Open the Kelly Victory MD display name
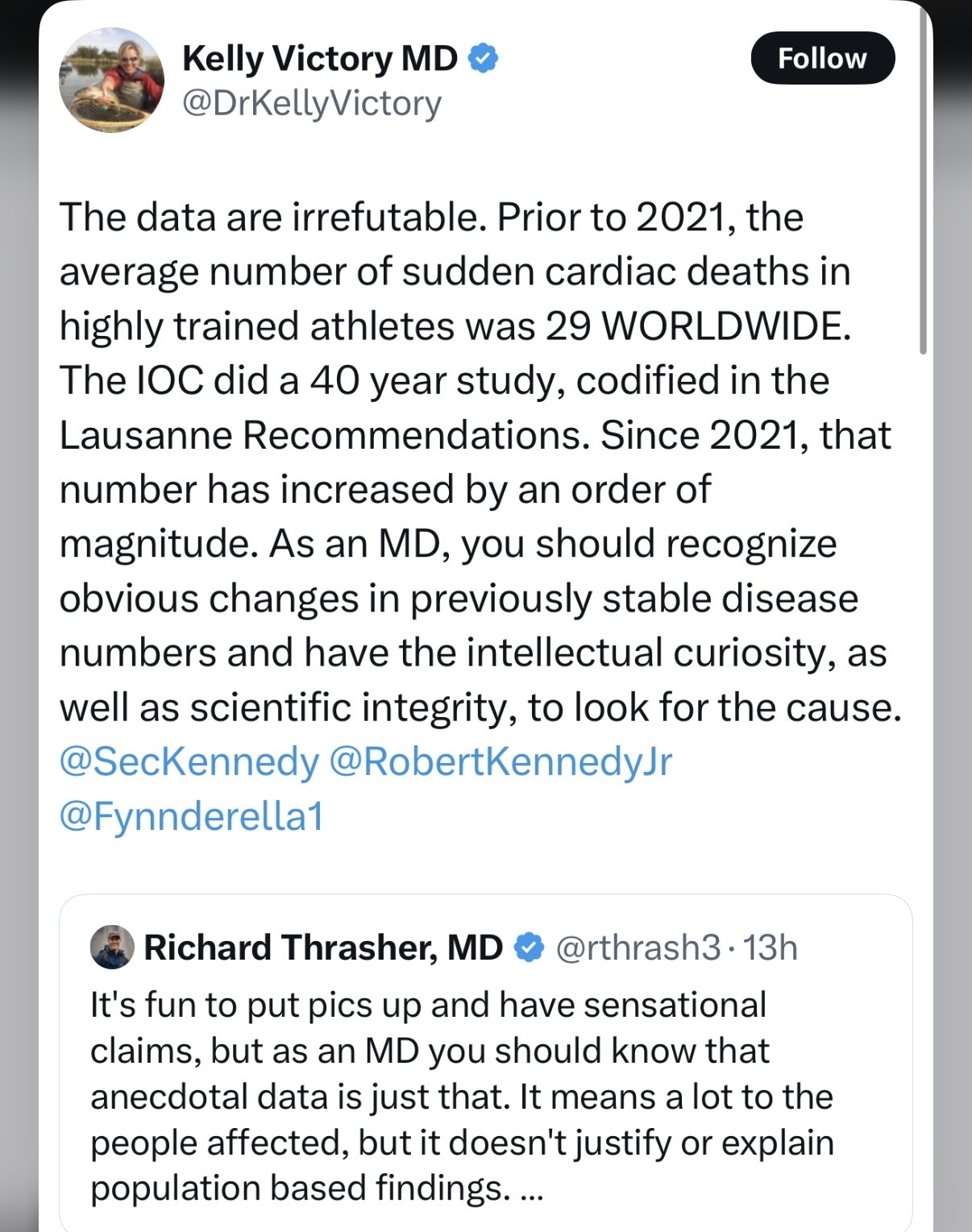 pos(320,58)
